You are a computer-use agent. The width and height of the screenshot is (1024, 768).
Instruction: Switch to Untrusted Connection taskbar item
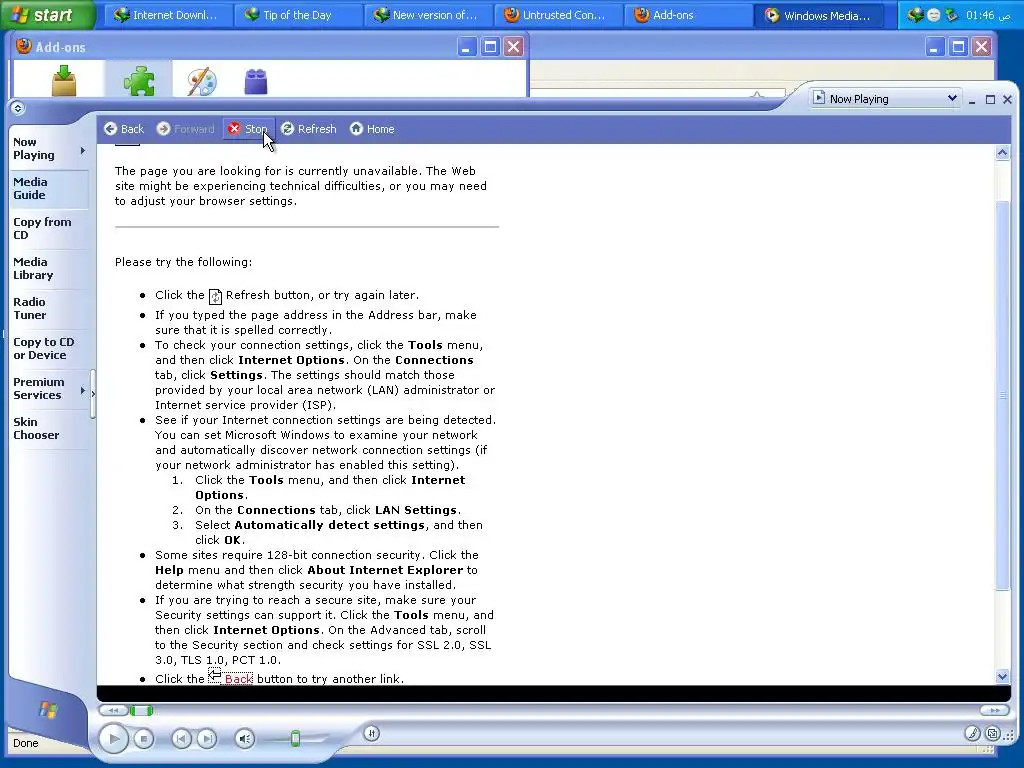point(556,15)
